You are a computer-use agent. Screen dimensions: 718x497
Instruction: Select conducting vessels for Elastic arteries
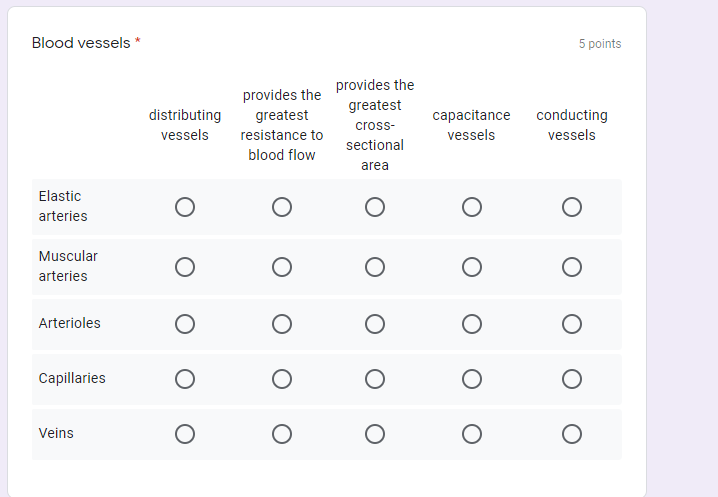(x=572, y=207)
